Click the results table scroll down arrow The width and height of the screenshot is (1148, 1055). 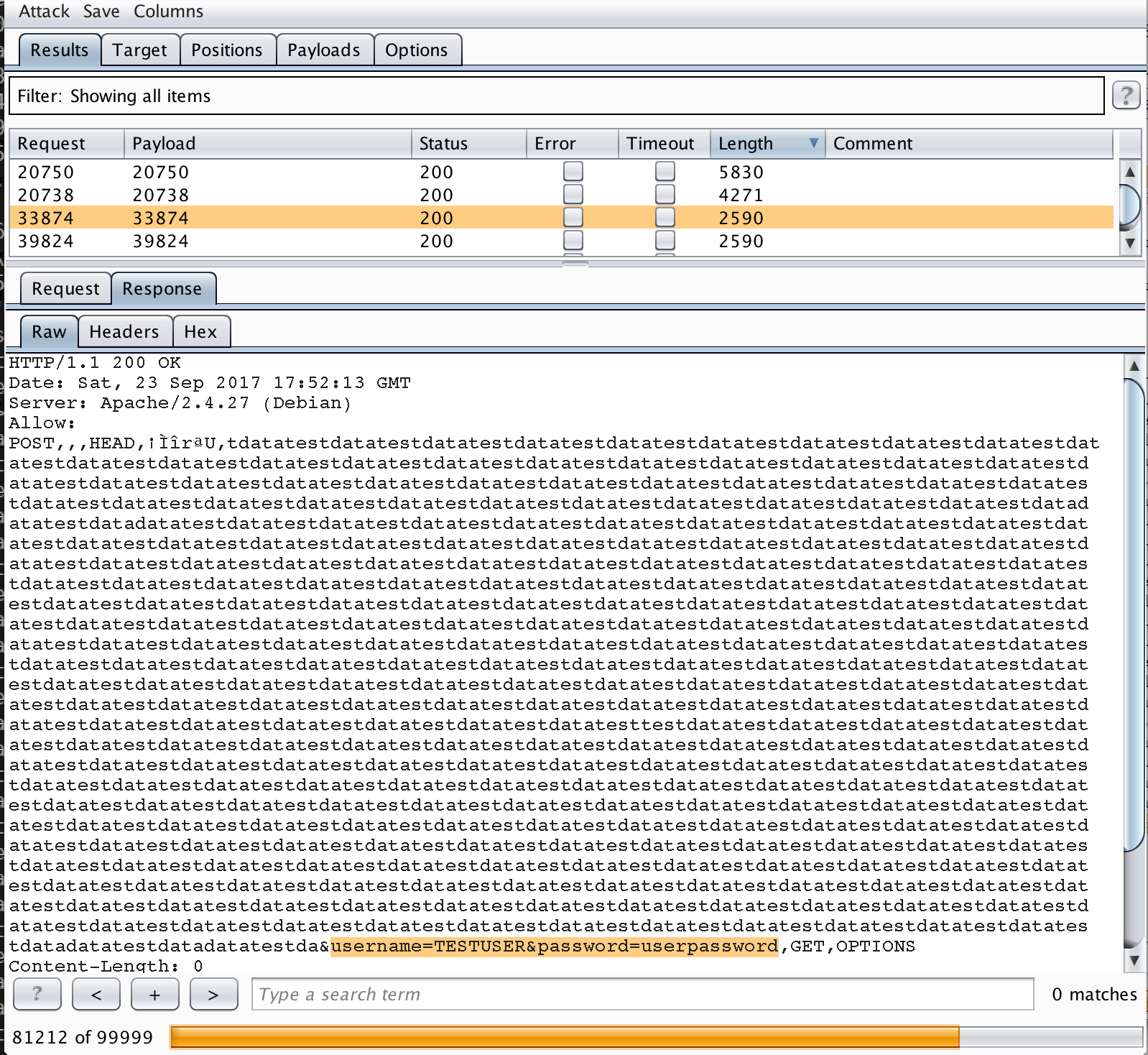(1130, 243)
